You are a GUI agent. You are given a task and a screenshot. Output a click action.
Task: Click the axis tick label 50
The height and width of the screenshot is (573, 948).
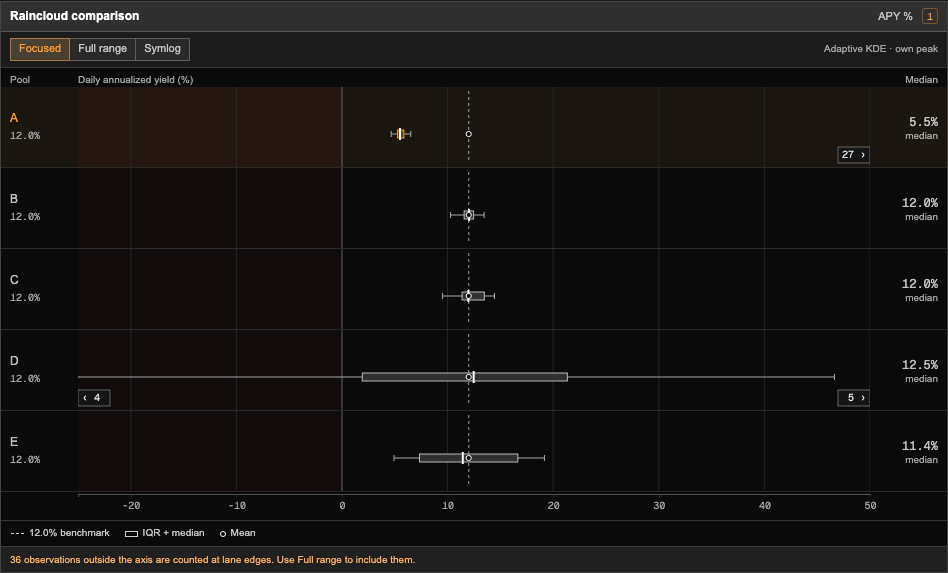[x=870, y=506]
